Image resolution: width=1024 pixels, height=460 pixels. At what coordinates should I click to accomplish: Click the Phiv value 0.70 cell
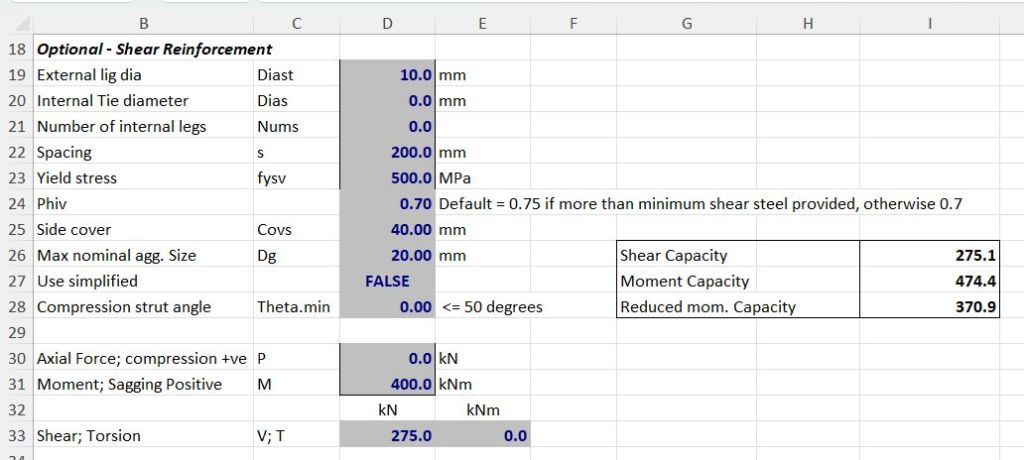[x=387, y=204]
